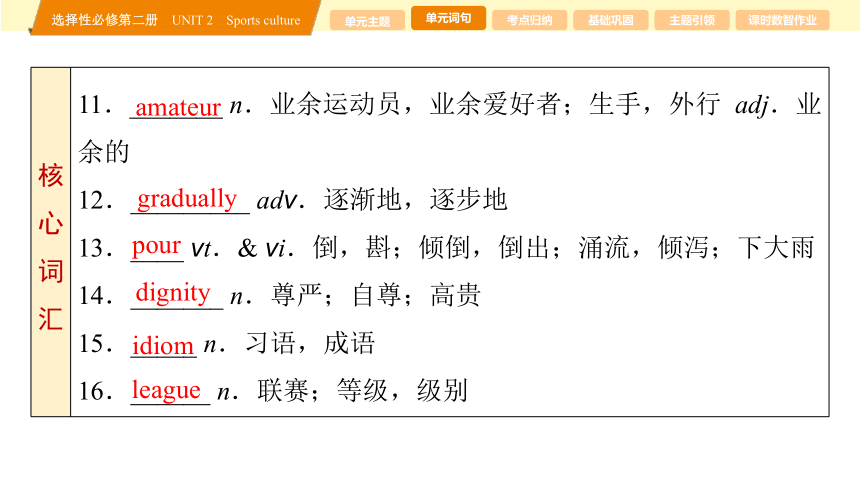This screenshot has width=860, height=484.
Task: Select the red word idiom
Action: (x=163, y=346)
